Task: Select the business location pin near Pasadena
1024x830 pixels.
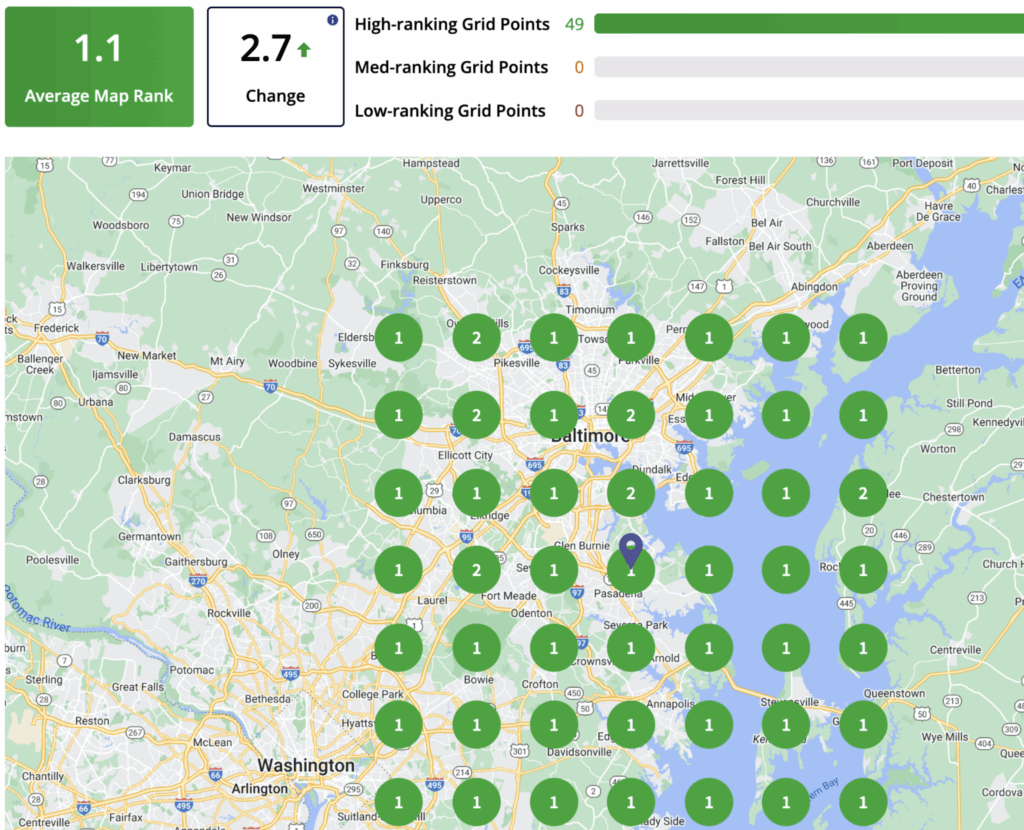Action: tap(631, 550)
